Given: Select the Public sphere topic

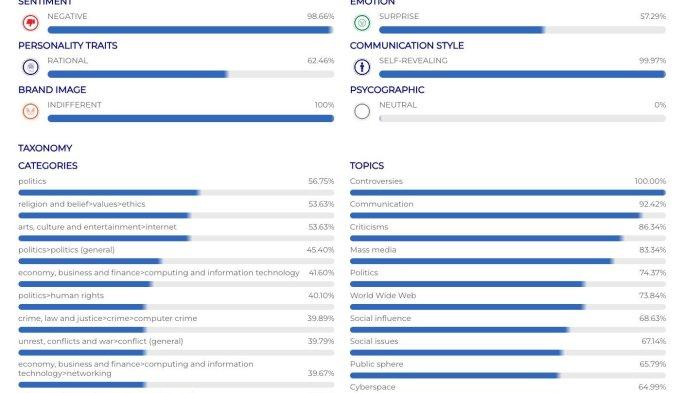Looking at the screenshot, I should point(376,364).
